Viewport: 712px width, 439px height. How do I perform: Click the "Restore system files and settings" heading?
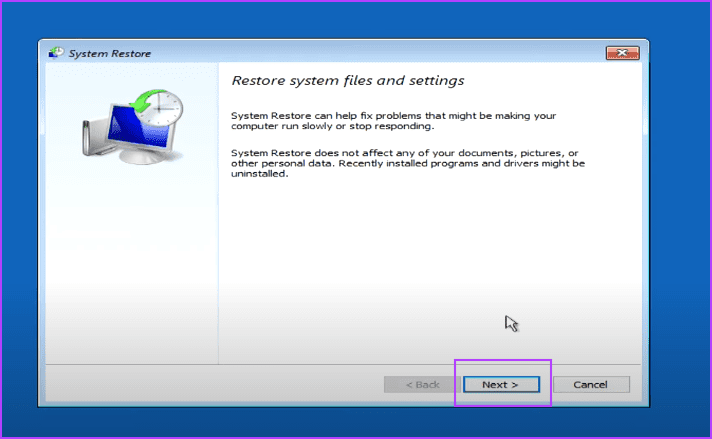tap(348, 80)
